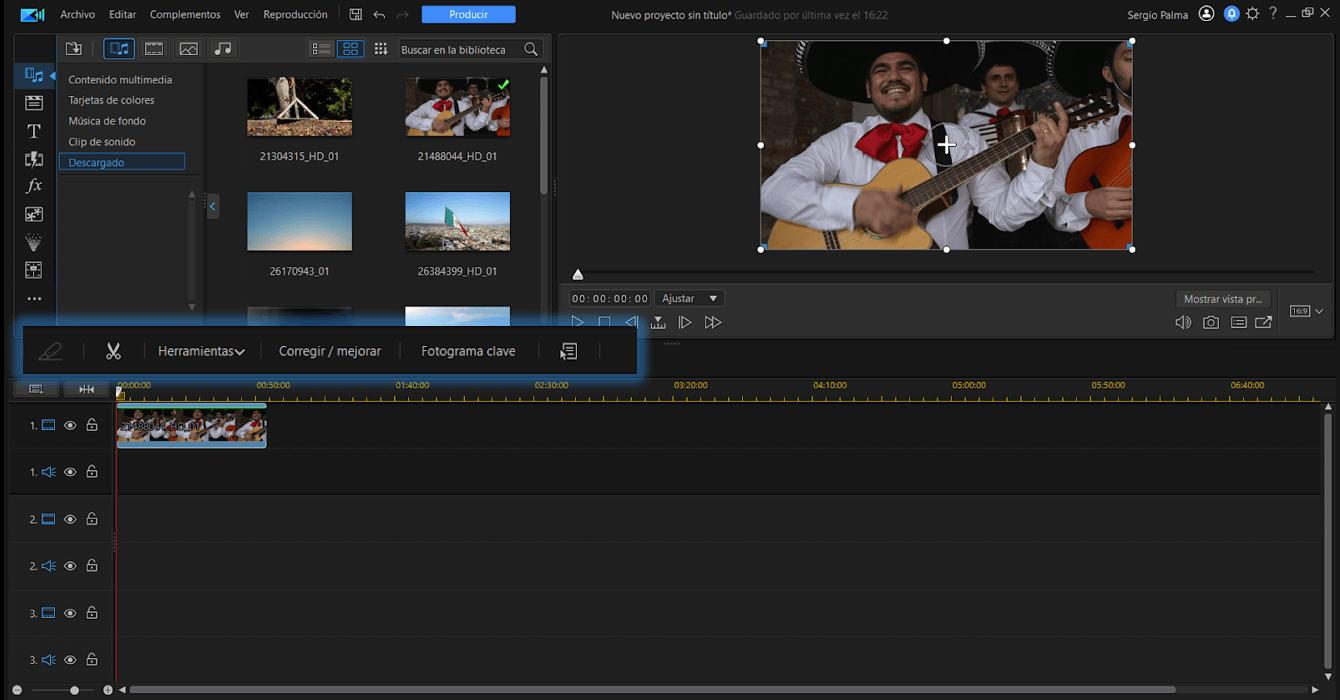Open help with the question mark icon
Image resolution: width=1340 pixels, height=700 pixels.
pos(1273,14)
